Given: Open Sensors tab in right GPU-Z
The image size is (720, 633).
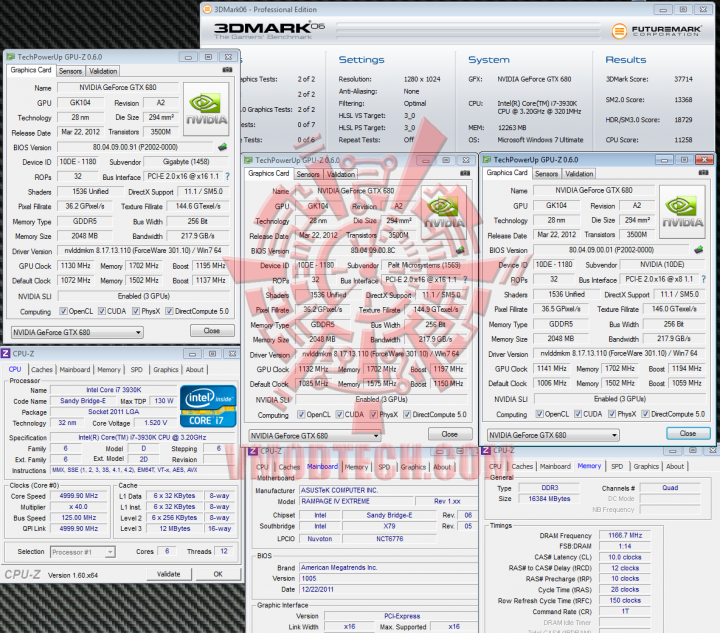Looking at the screenshot, I should pos(546,174).
